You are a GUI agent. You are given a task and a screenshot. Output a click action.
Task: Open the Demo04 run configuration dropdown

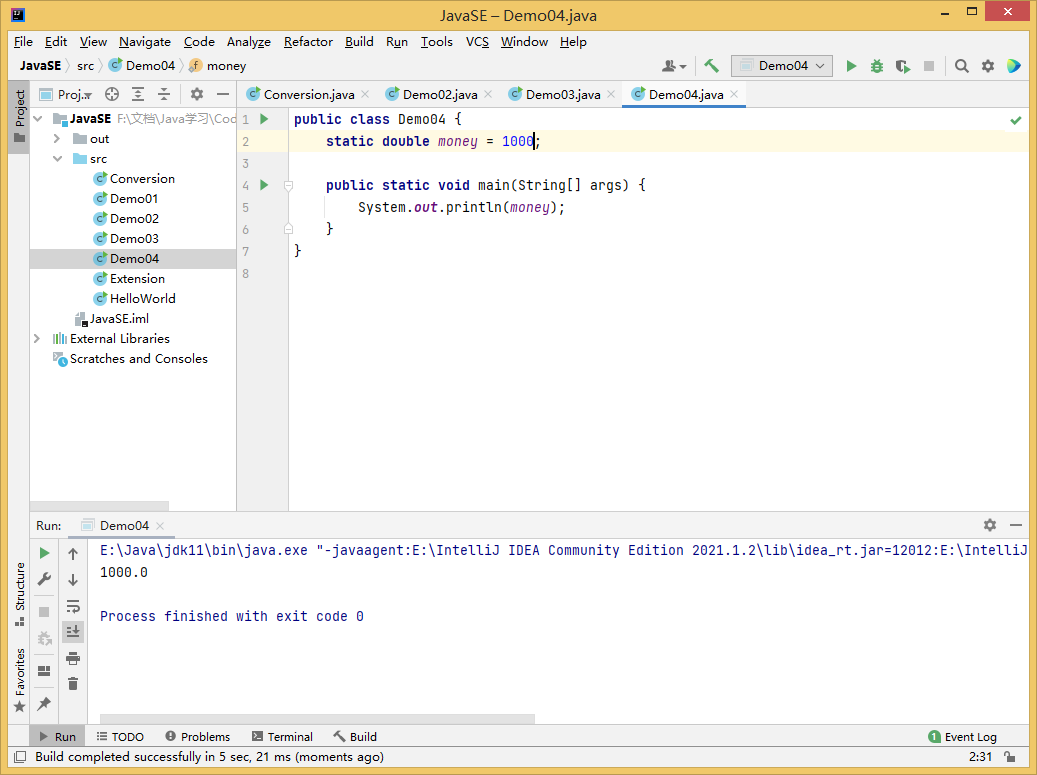(782, 66)
